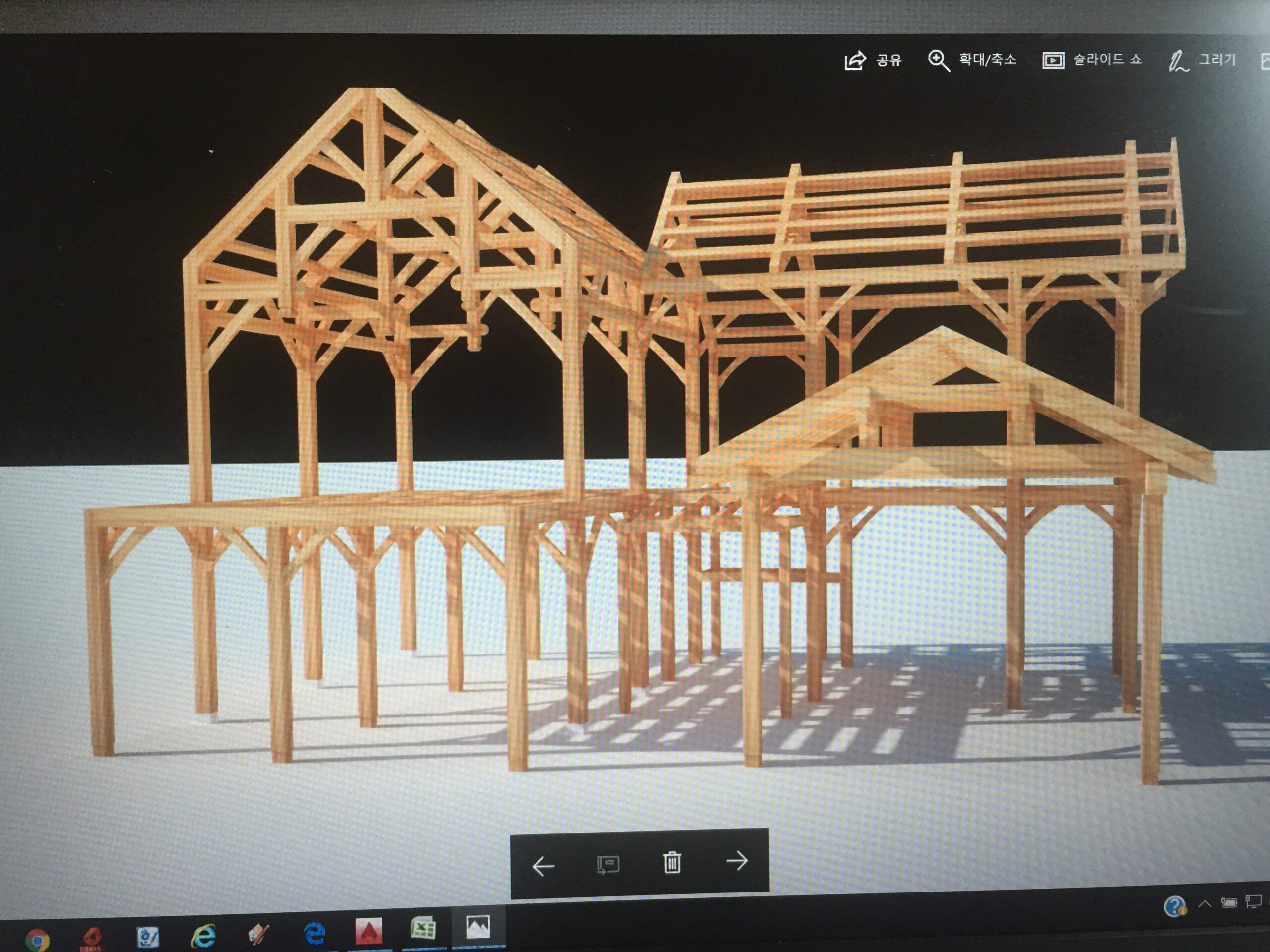Click the Photos app taskbar icon
The width and height of the screenshot is (1270, 952).
[x=478, y=927]
